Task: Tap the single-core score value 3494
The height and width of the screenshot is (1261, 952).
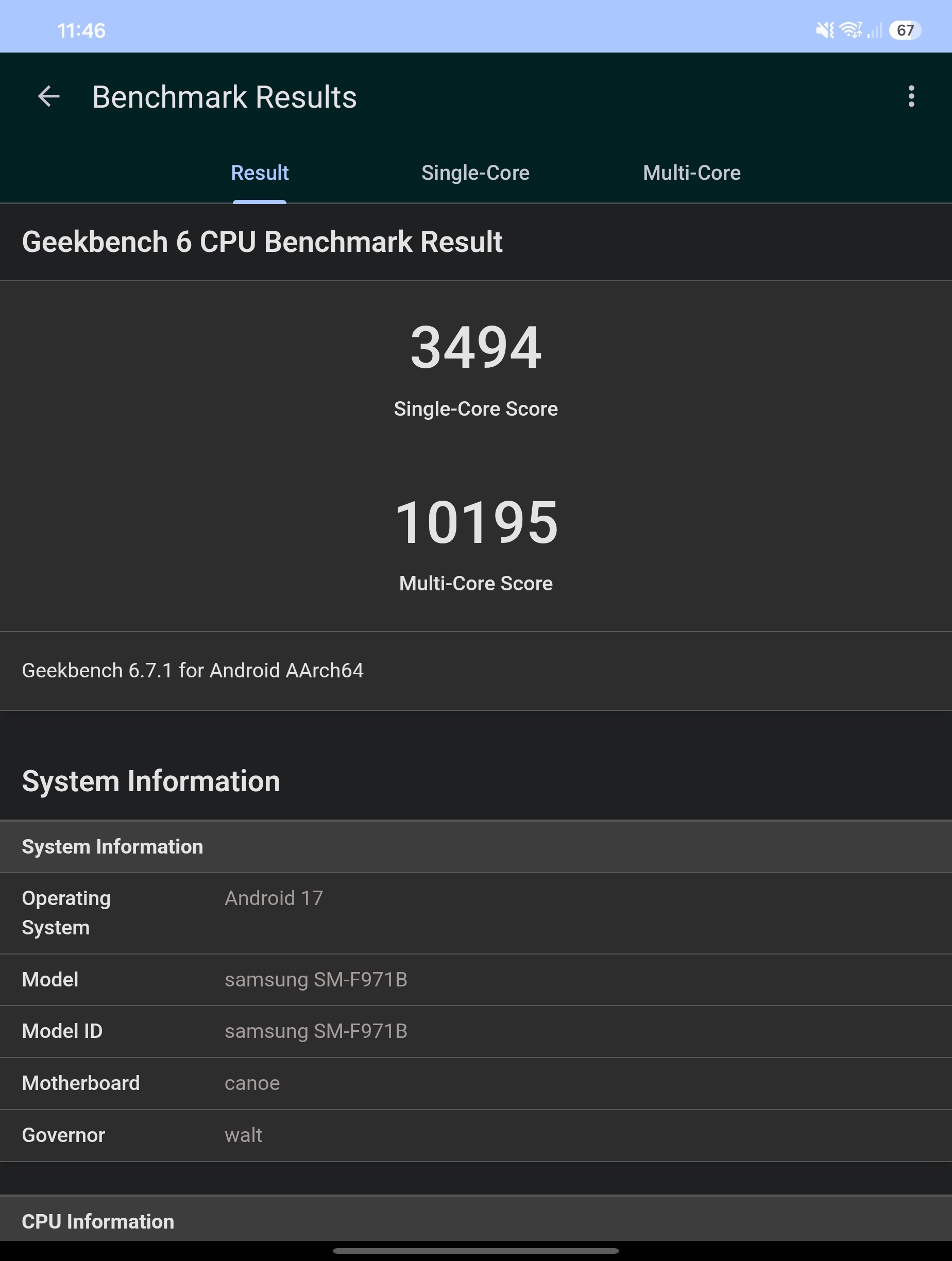Action: (476, 347)
